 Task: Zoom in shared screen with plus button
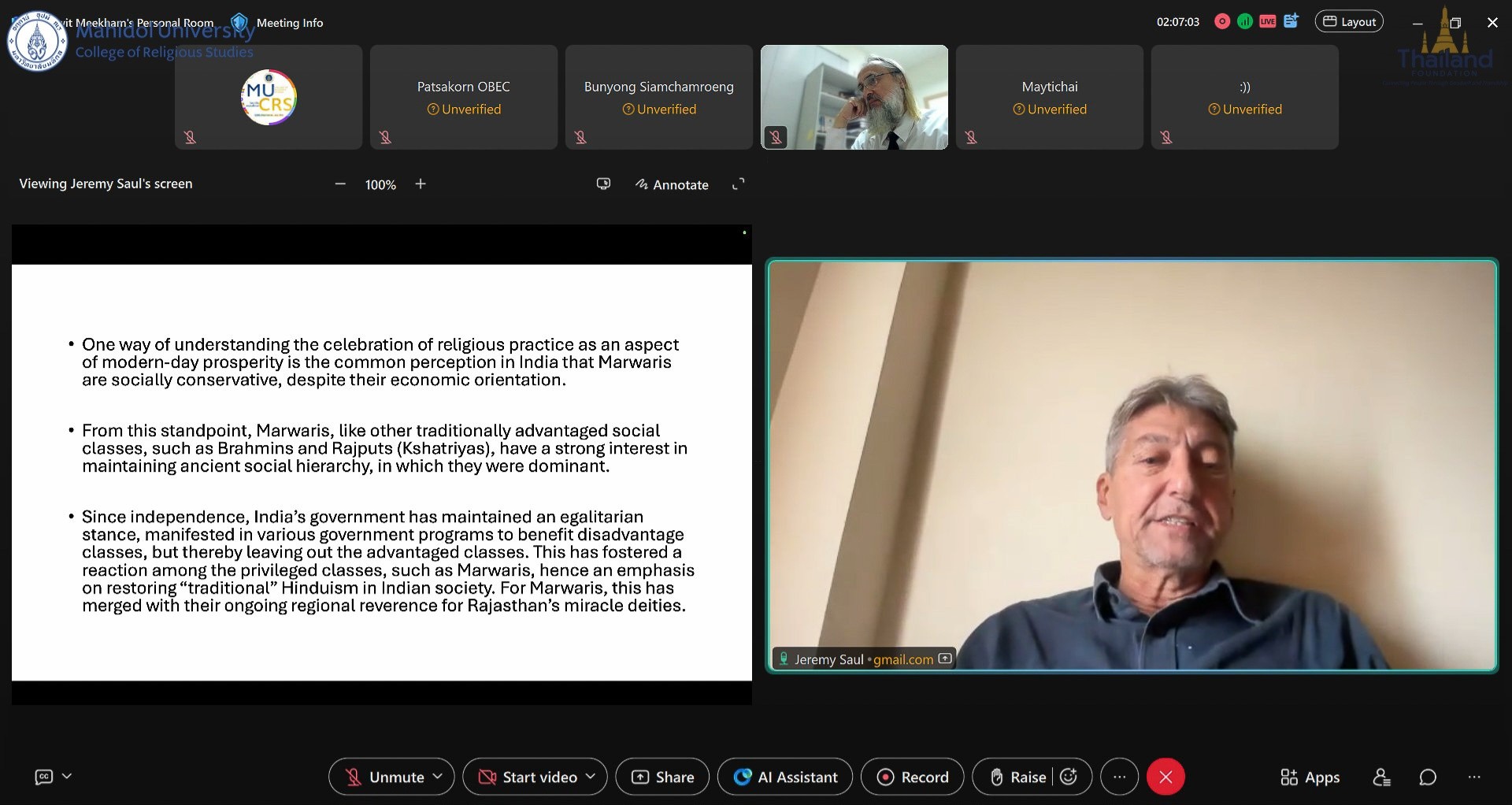click(421, 184)
